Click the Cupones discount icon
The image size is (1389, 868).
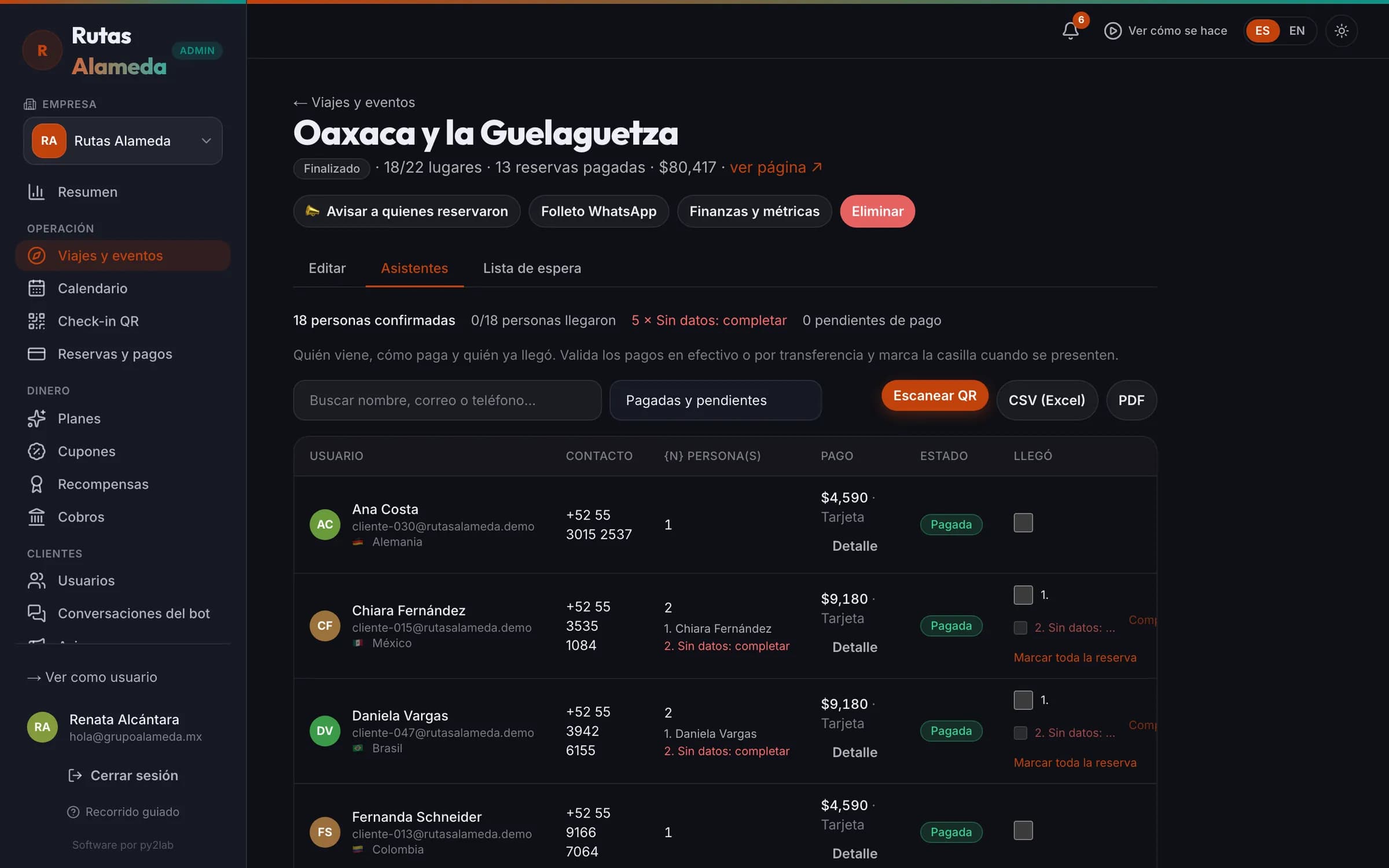pyautogui.click(x=36, y=451)
